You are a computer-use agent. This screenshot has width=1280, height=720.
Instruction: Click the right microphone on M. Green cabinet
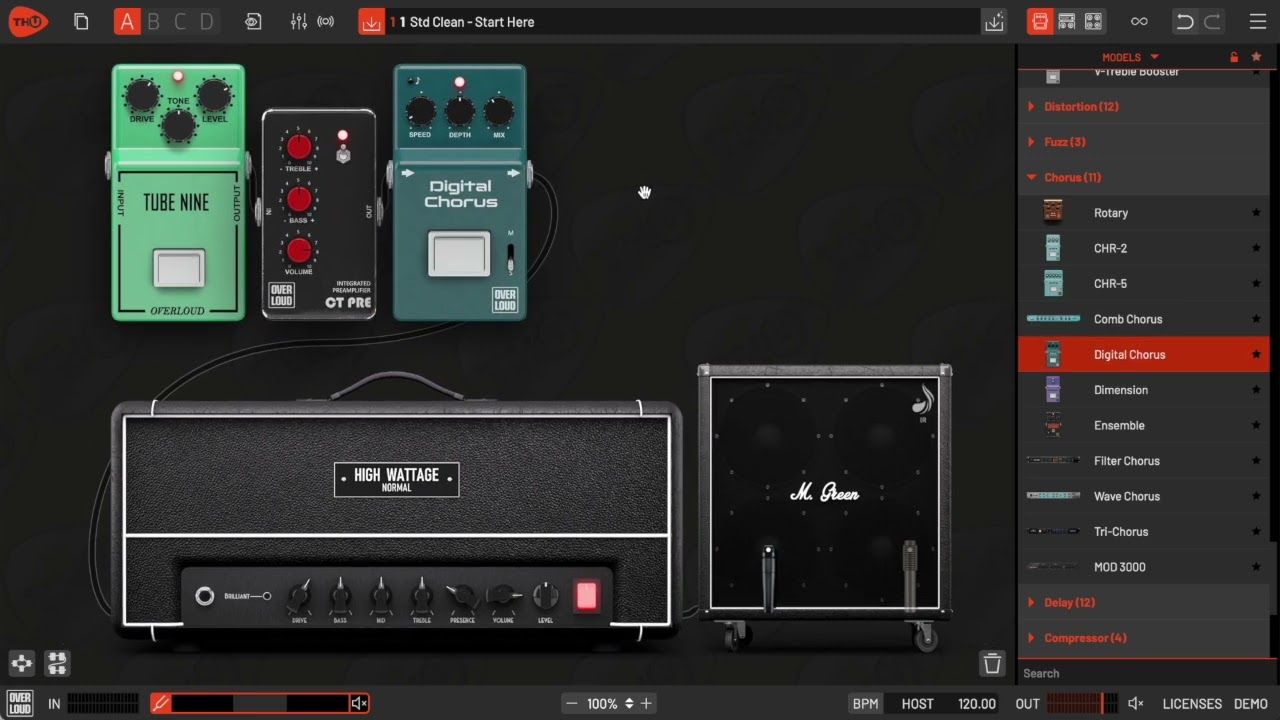click(910, 575)
